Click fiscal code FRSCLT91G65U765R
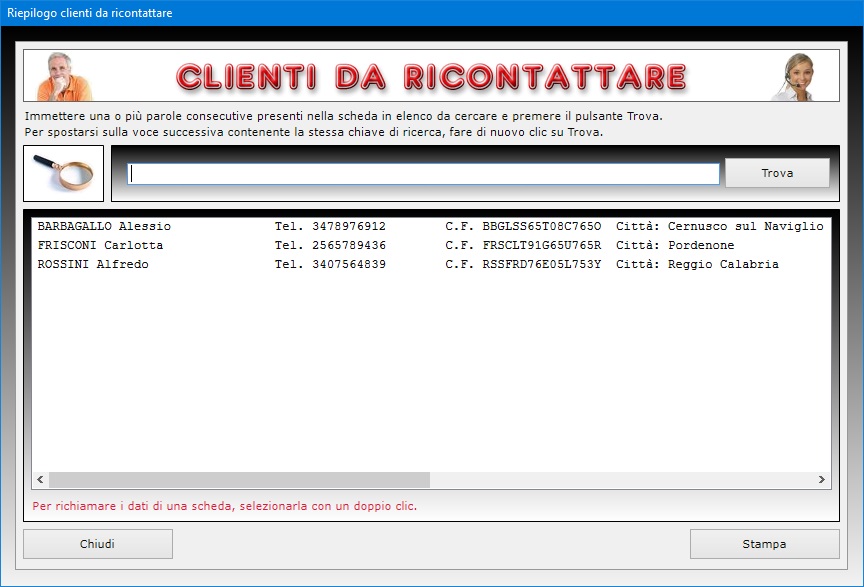This screenshot has width=864, height=587. point(542,245)
